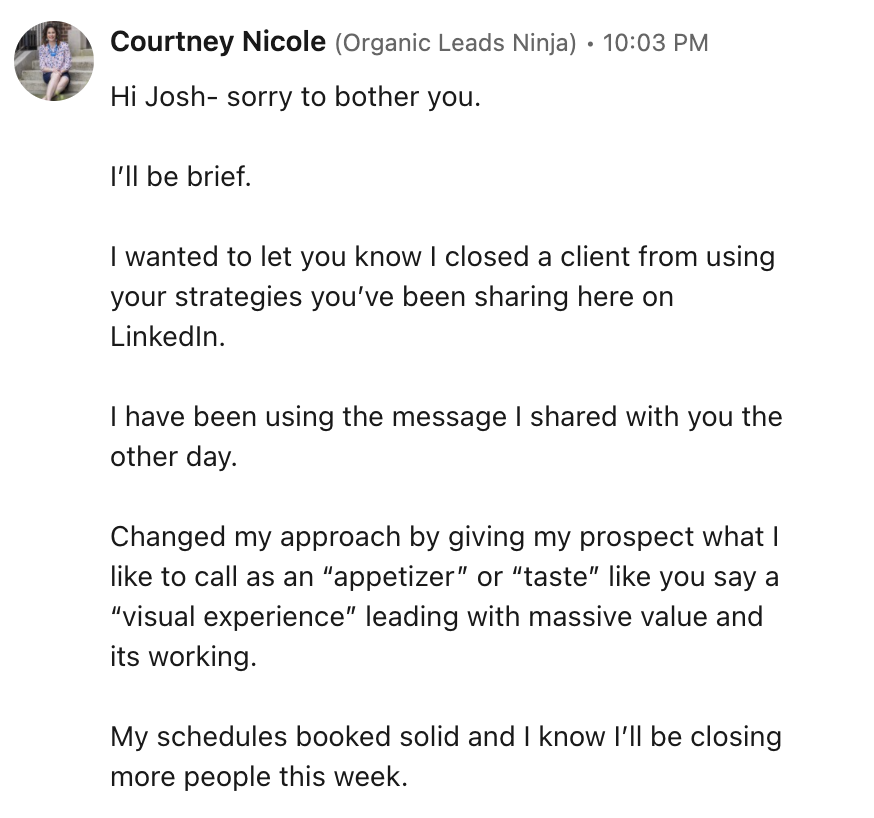This screenshot has height=818, width=874.
Task: Click the 10:03 PM message timestamp
Action: click(656, 43)
